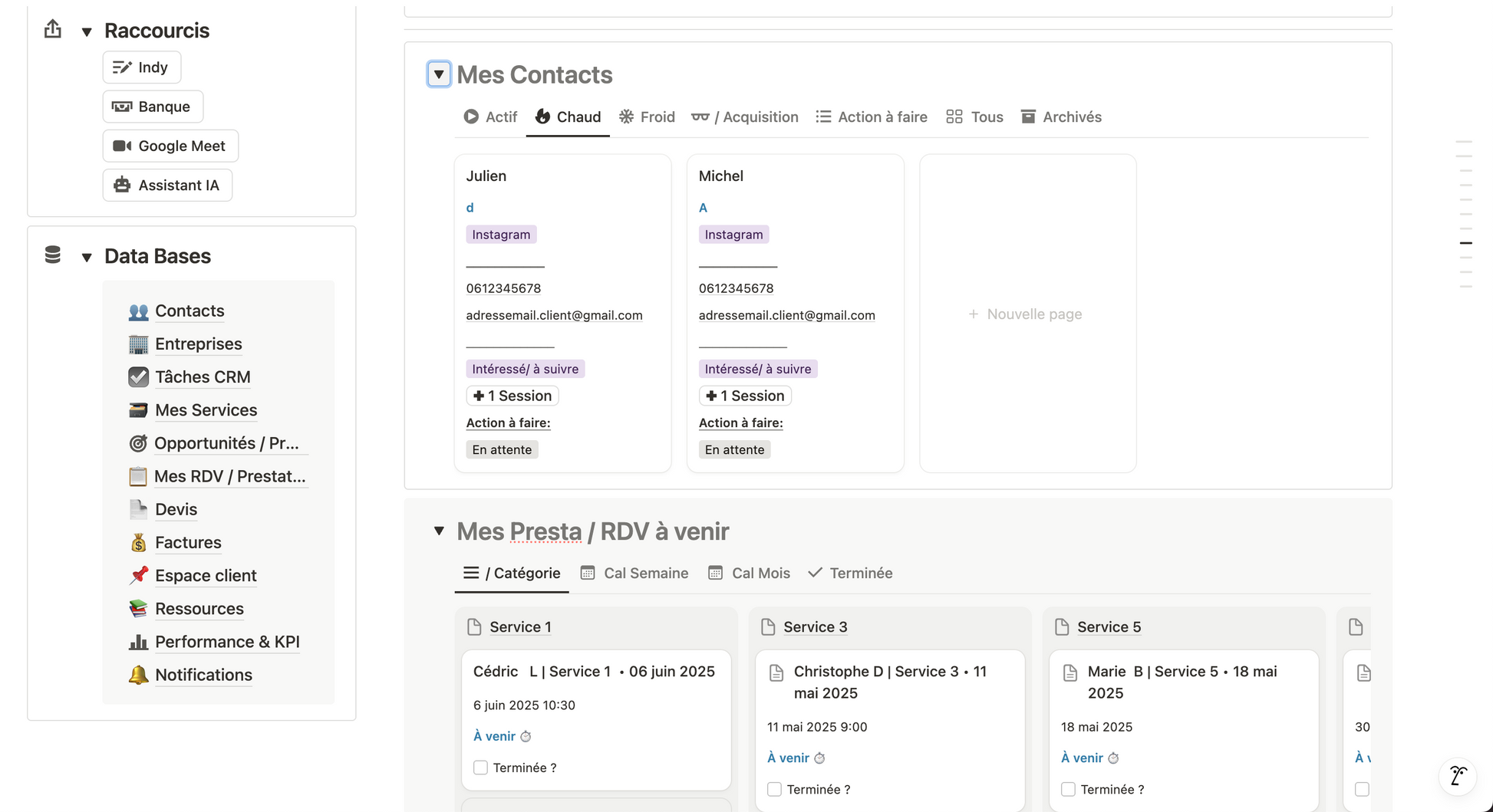The width and height of the screenshot is (1493, 812).
Task: Click the share icon beside Raccourcis
Action: (x=53, y=29)
